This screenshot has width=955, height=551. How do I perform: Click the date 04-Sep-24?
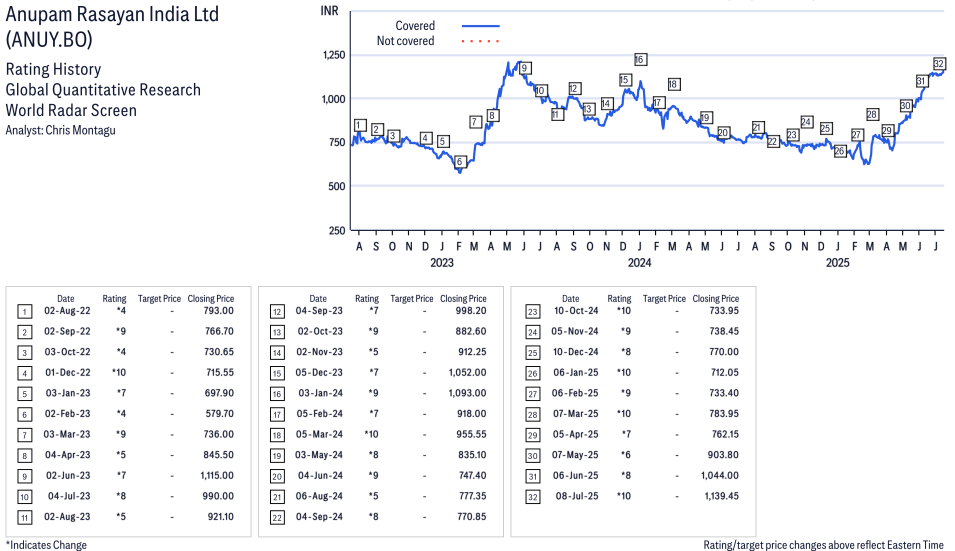(319, 516)
